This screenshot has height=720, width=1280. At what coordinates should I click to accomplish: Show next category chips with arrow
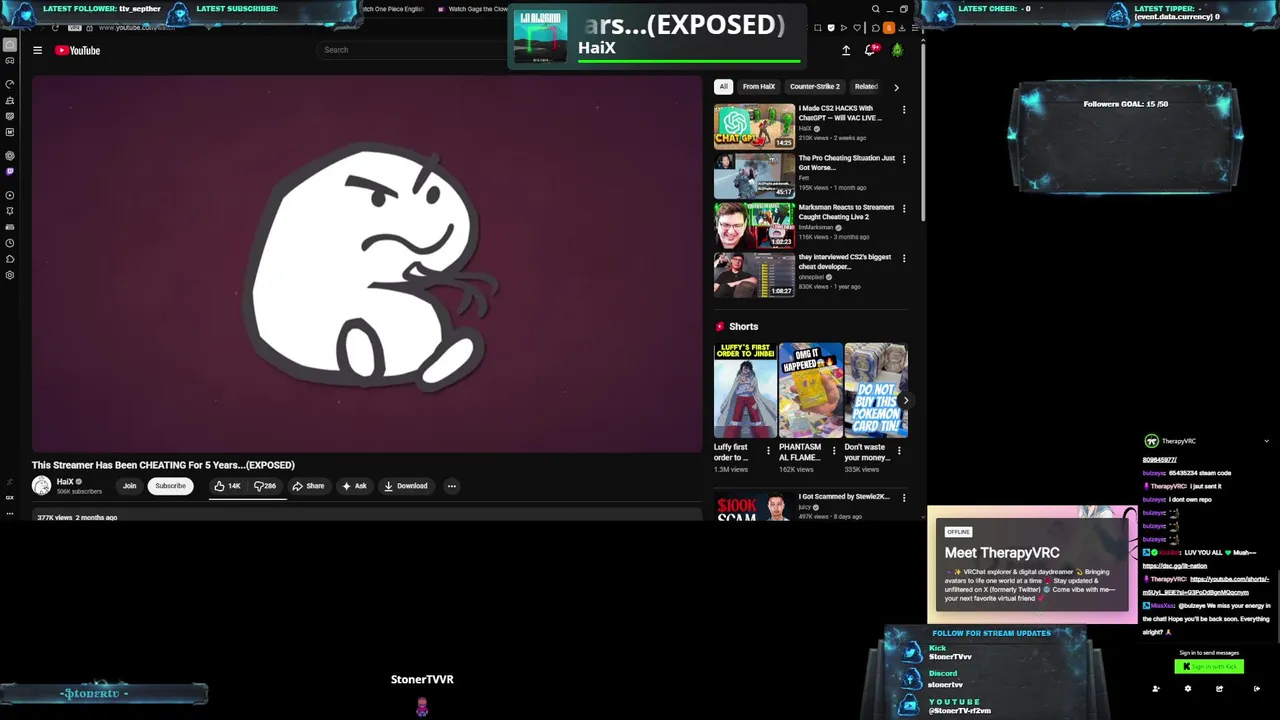[x=896, y=87]
